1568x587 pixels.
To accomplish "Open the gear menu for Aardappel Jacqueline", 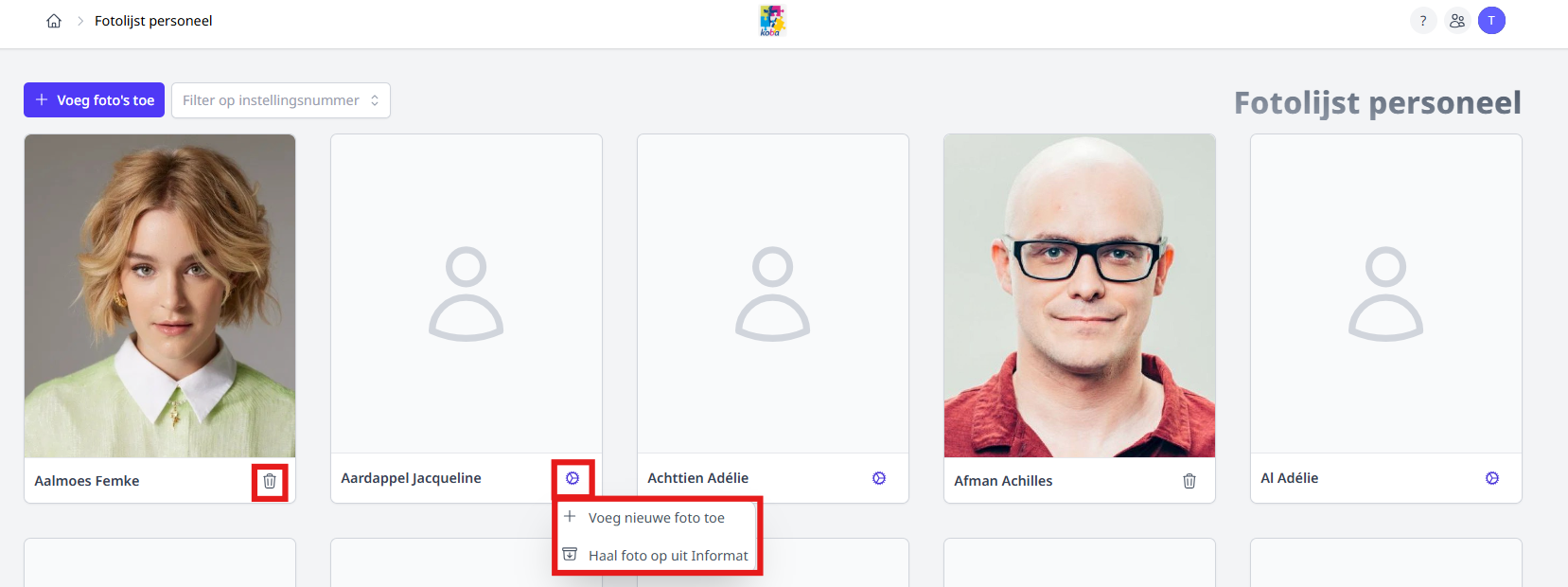I will click(x=573, y=478).
